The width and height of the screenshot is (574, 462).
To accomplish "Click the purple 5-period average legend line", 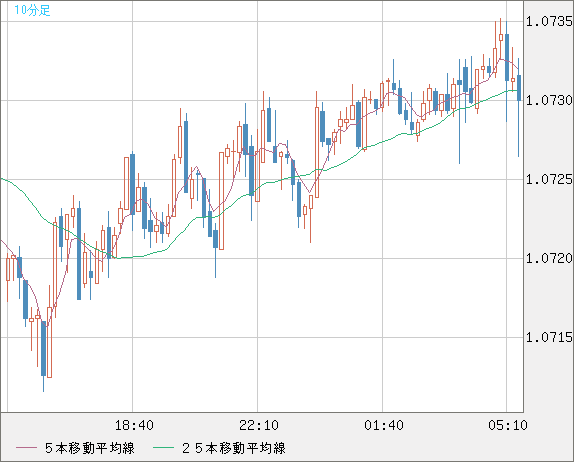I will tap(26, 448).
